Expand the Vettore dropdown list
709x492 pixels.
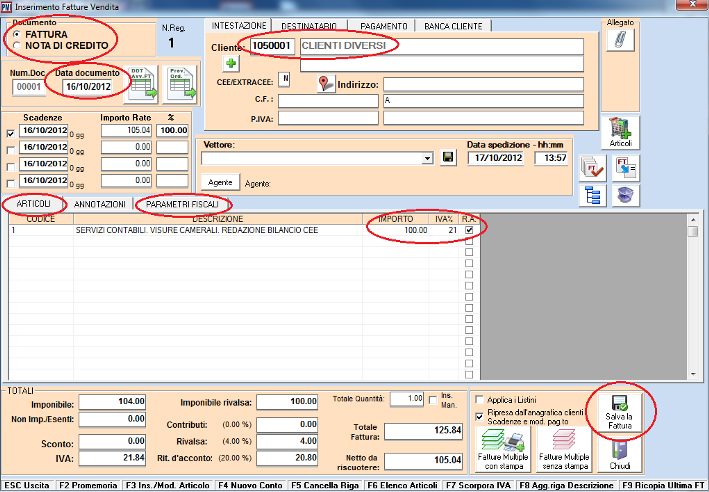(x=427, y=158)
